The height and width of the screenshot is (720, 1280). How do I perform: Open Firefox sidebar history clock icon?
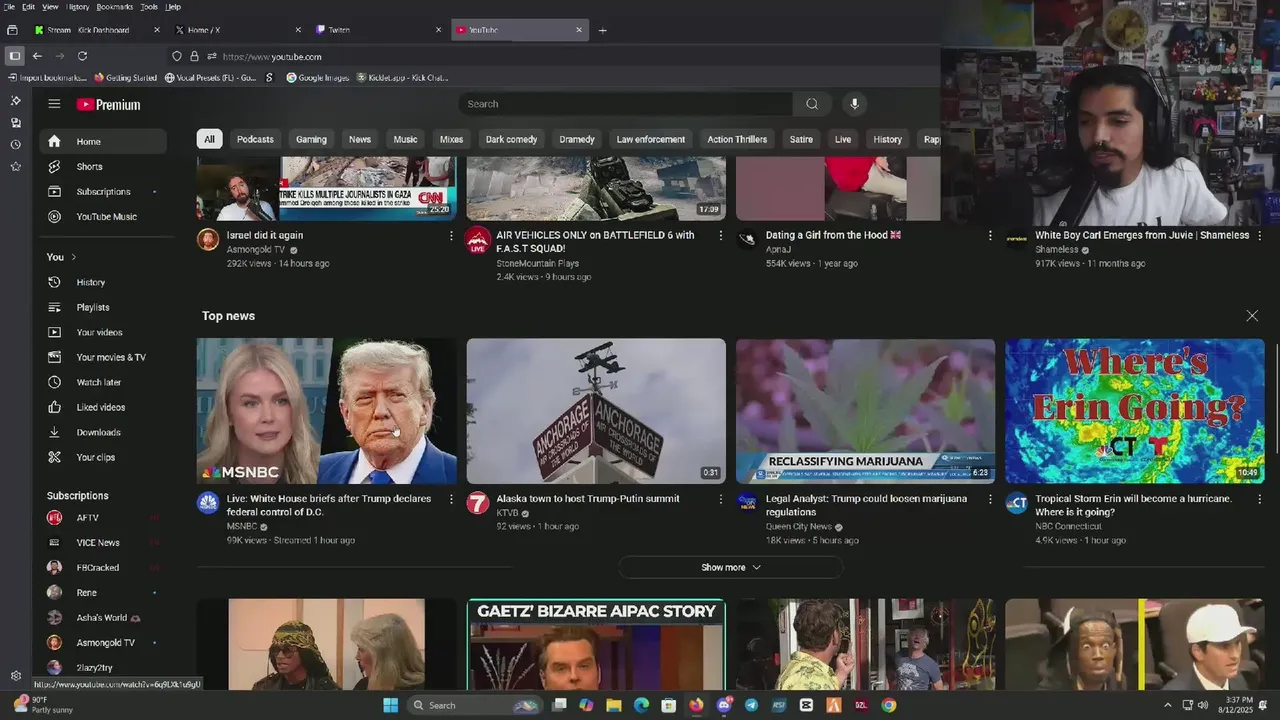[15, 144]
